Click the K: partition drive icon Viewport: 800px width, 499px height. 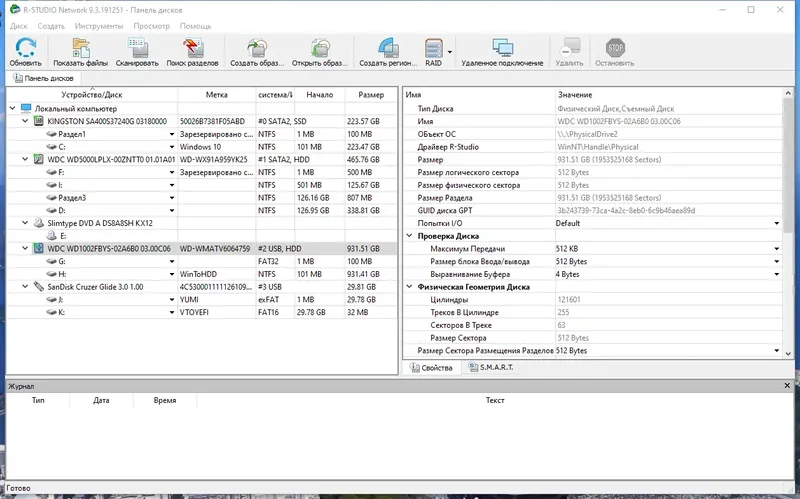pos(51,312)
